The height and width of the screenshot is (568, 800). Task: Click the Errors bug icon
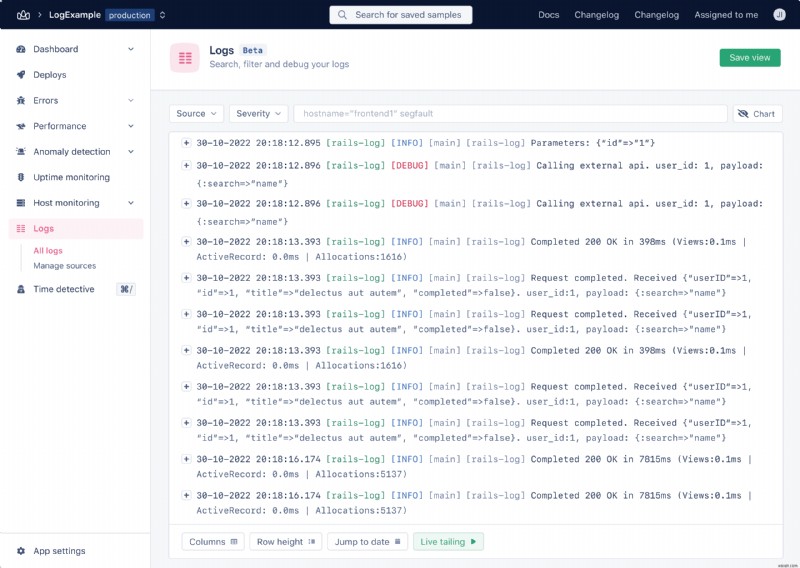coord(21,100)
